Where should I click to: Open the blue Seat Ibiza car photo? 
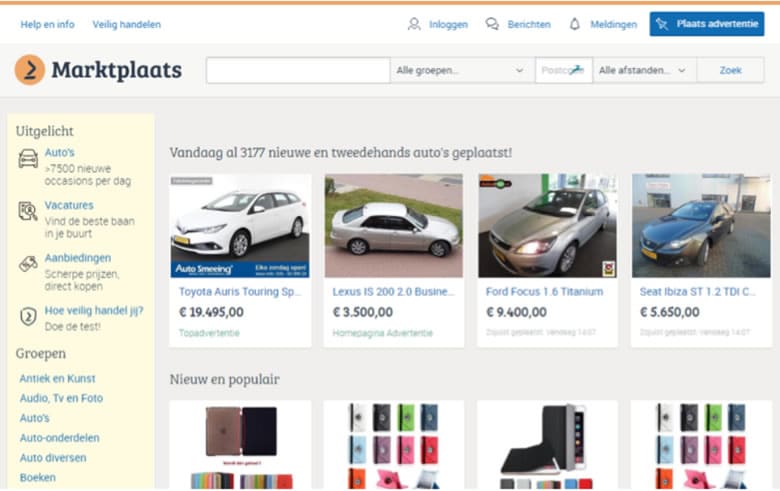coord(701,225)
